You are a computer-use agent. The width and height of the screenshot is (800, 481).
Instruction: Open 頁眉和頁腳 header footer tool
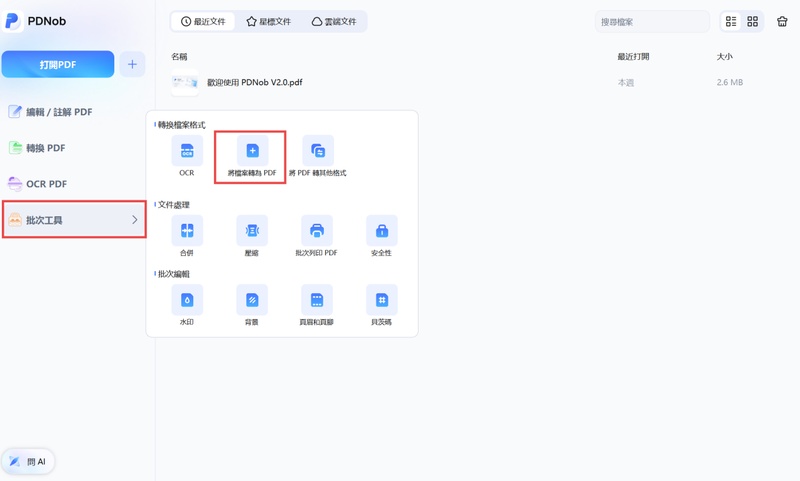tap(317, 300)
